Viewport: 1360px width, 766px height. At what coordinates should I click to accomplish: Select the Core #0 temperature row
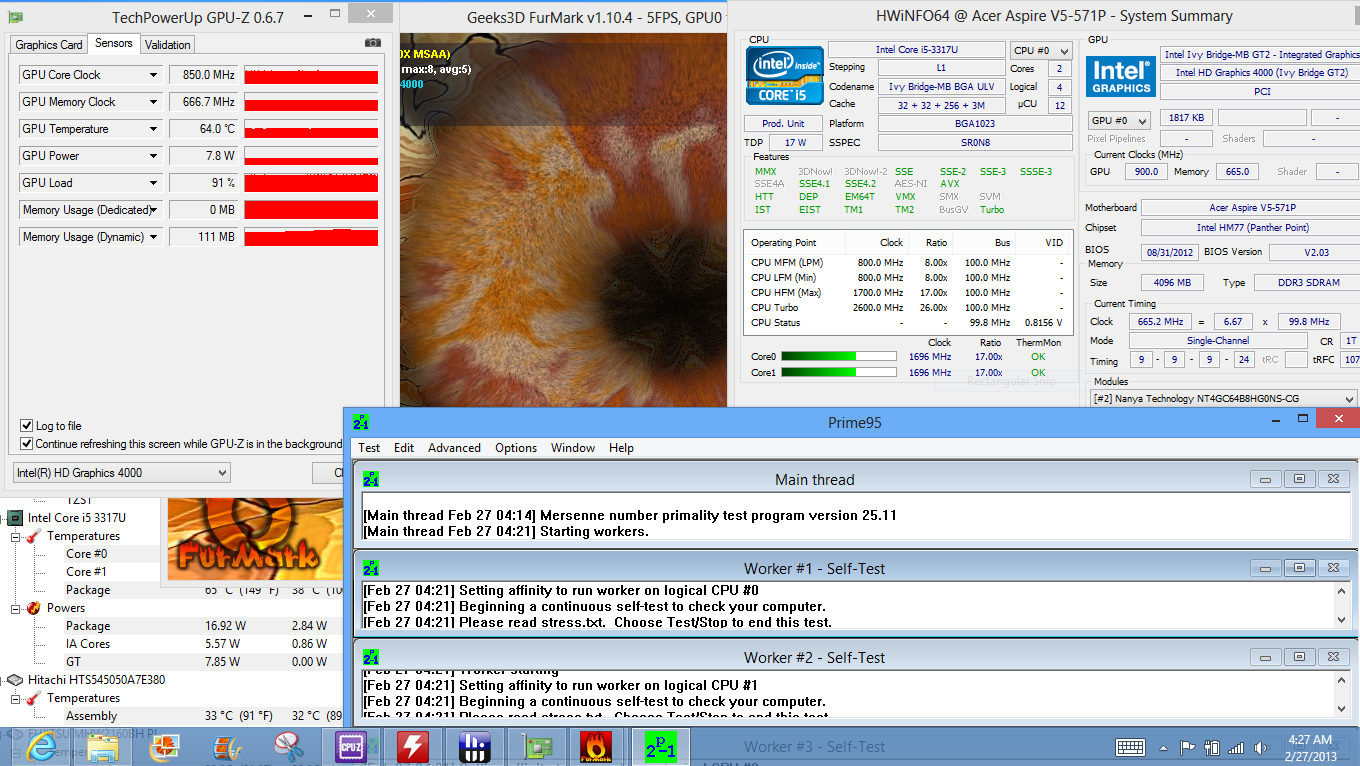point(86,554)
